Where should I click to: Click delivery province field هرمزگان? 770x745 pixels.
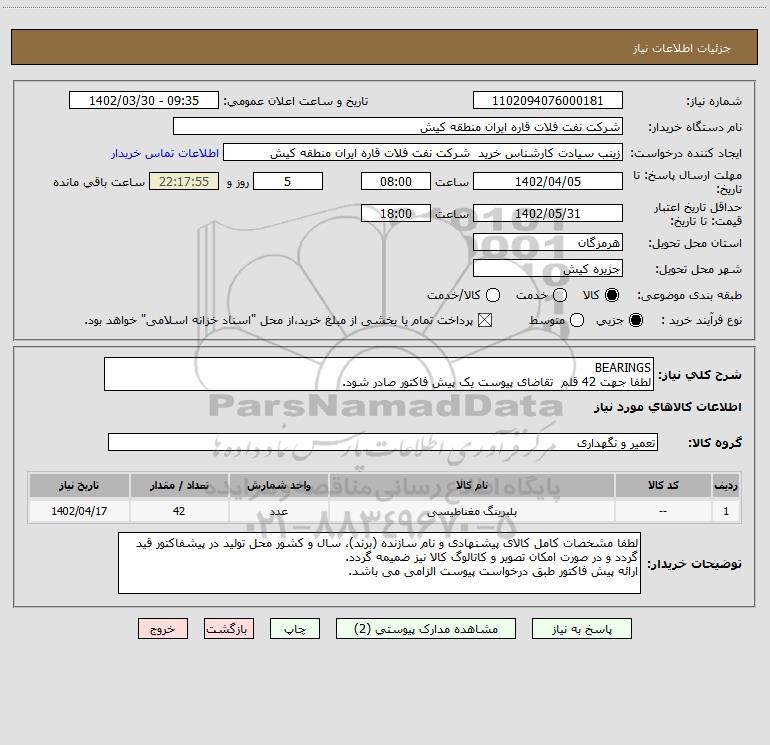[548, 243]
